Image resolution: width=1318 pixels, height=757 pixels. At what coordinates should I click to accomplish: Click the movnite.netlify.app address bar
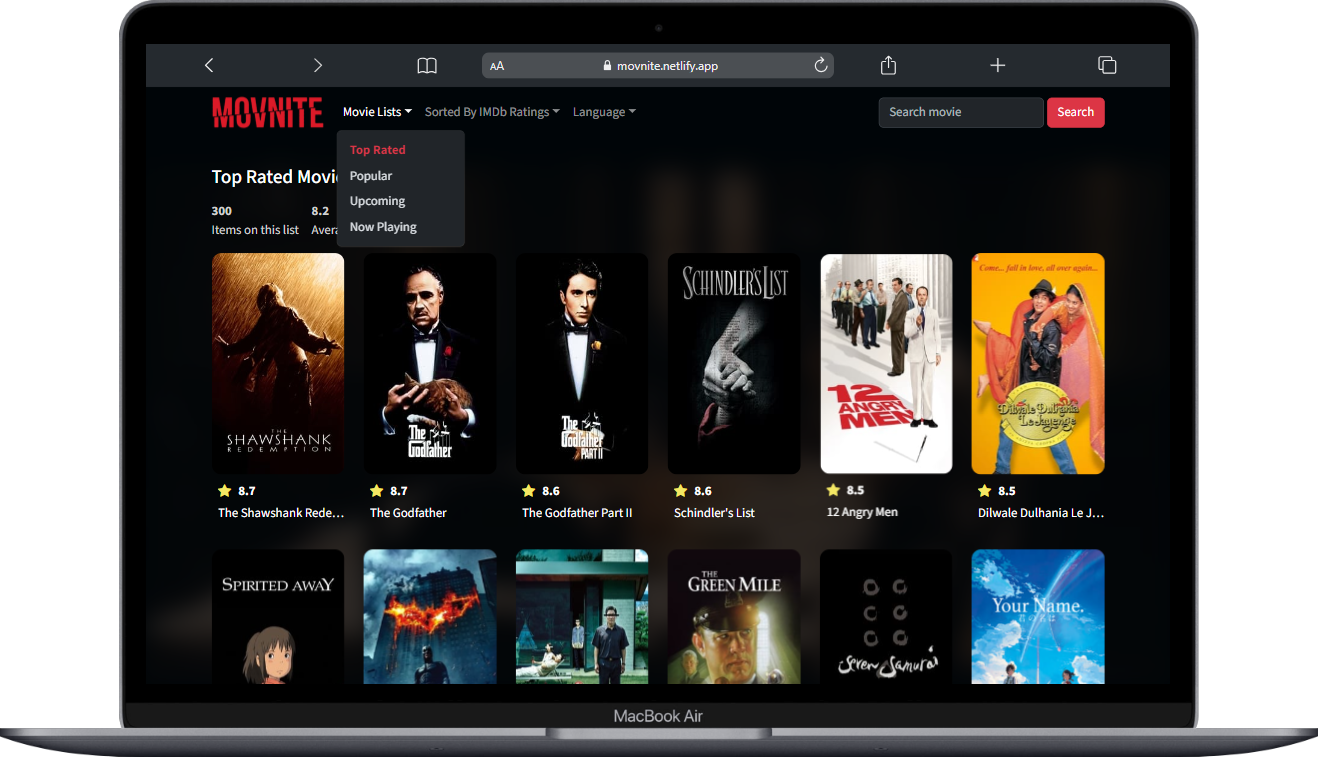[658, 66]
